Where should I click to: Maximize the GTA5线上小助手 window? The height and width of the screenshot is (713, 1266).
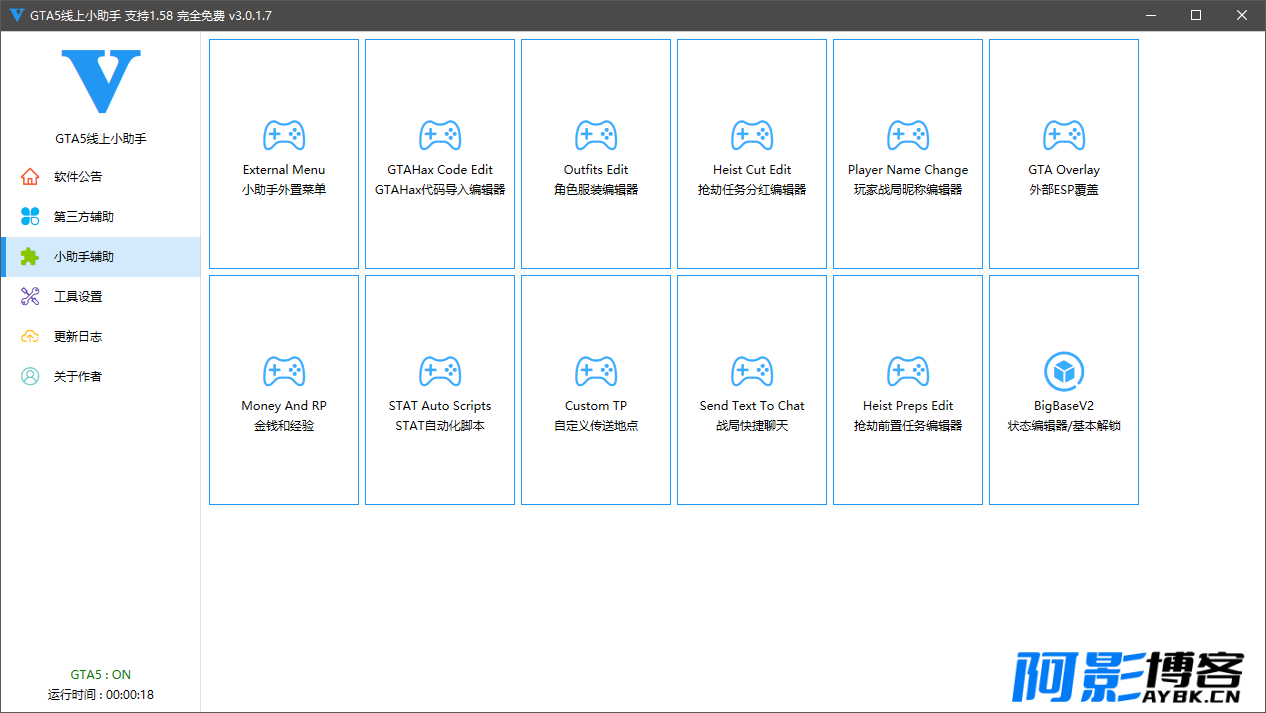1196,16
